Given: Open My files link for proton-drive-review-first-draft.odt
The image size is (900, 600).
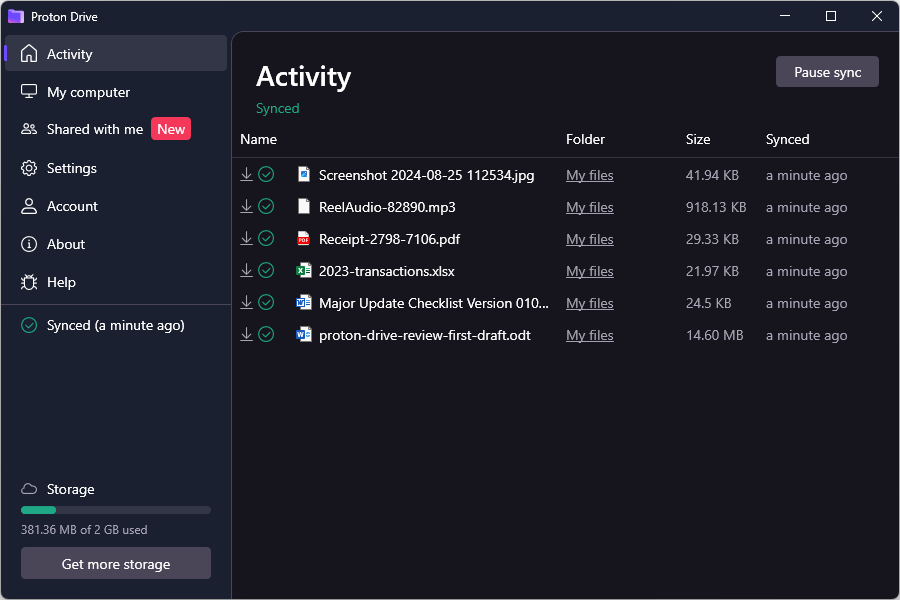Looking at the screenshot, I should [589, 335].
